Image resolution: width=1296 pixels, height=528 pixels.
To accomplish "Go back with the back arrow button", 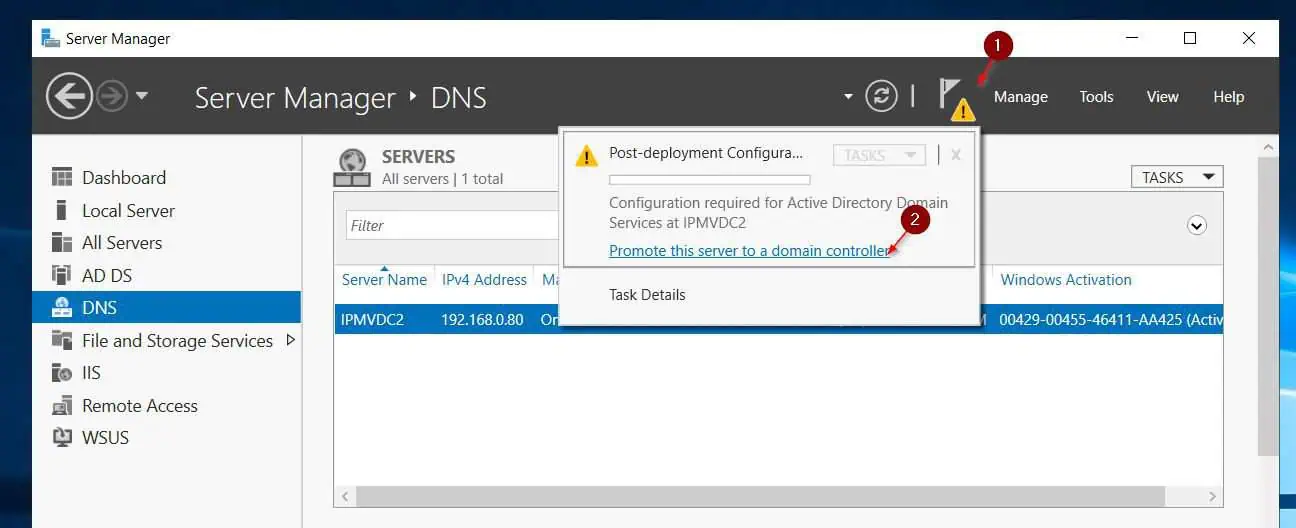I will pyautogui.click(x=69, y=96).
